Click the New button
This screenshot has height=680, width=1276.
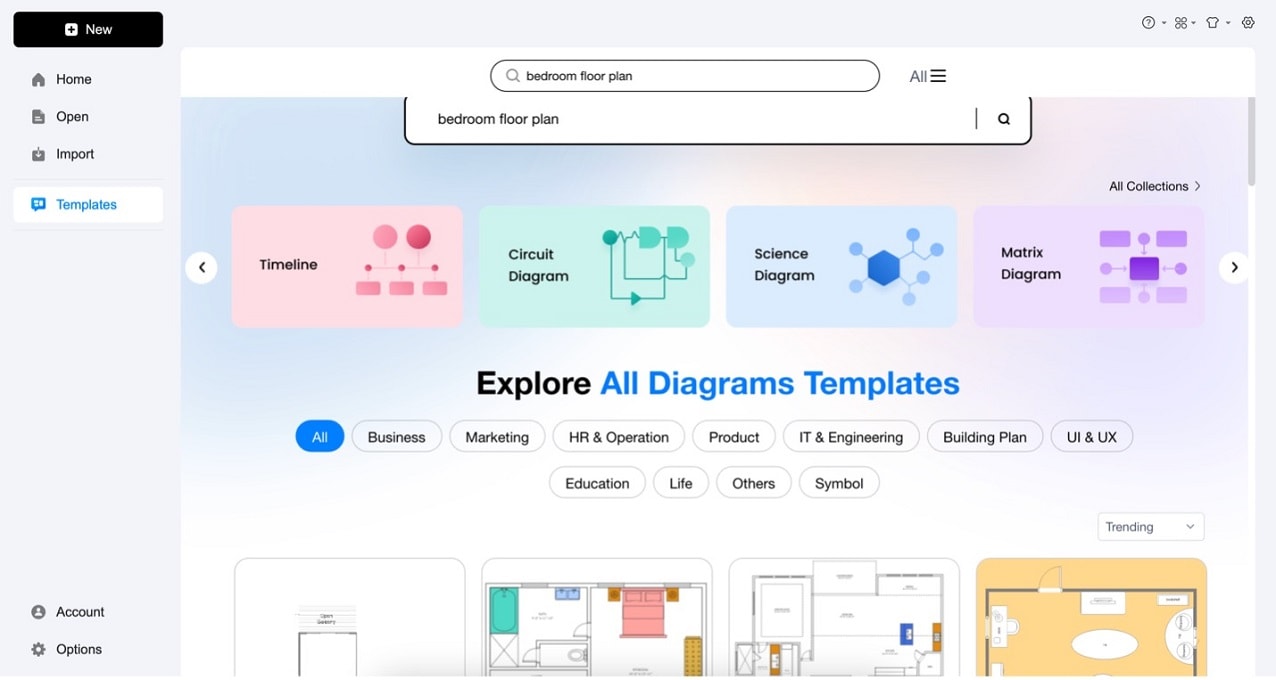(88, 30)
